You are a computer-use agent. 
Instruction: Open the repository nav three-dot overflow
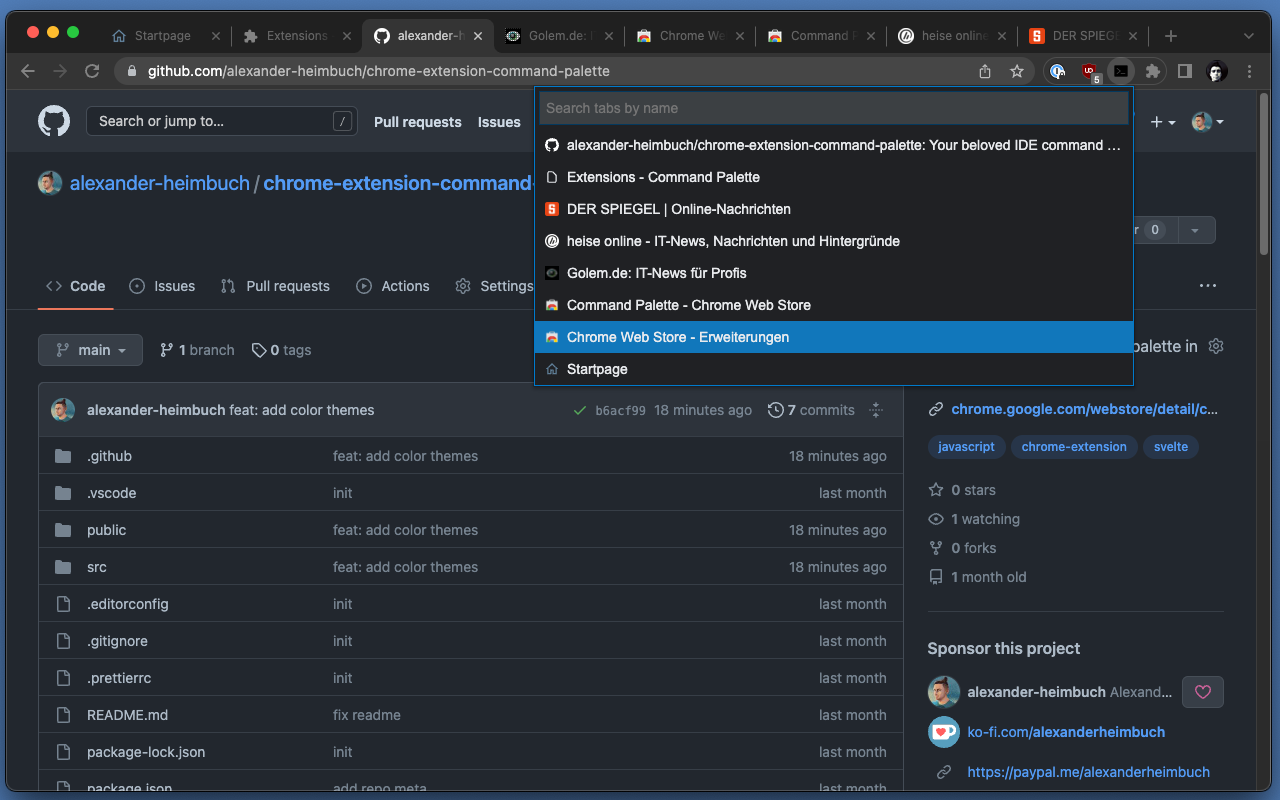point(1208,286)
